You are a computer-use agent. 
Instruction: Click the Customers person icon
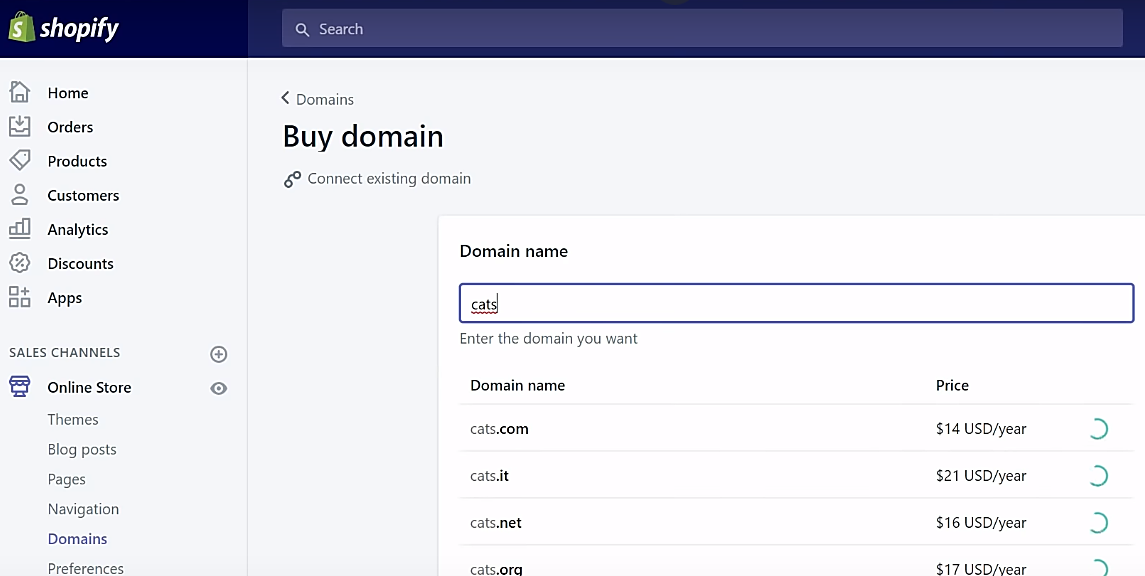(x=20, y=195)
